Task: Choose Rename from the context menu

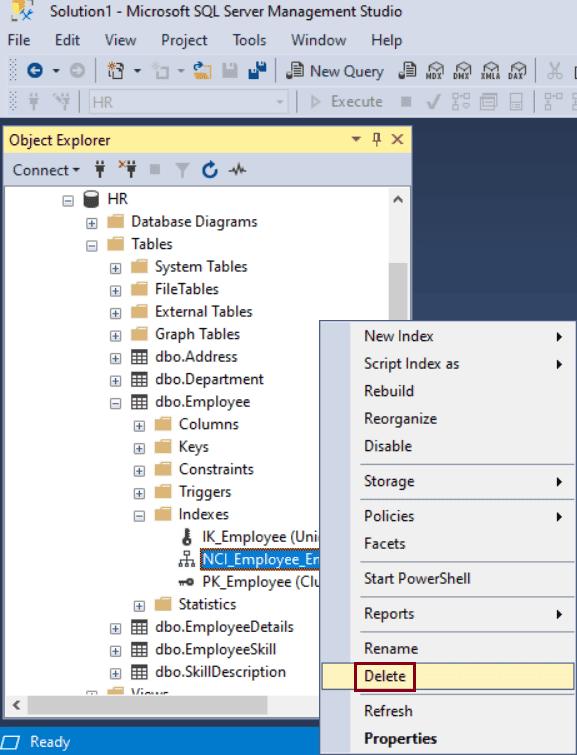Action: (448, 649)
